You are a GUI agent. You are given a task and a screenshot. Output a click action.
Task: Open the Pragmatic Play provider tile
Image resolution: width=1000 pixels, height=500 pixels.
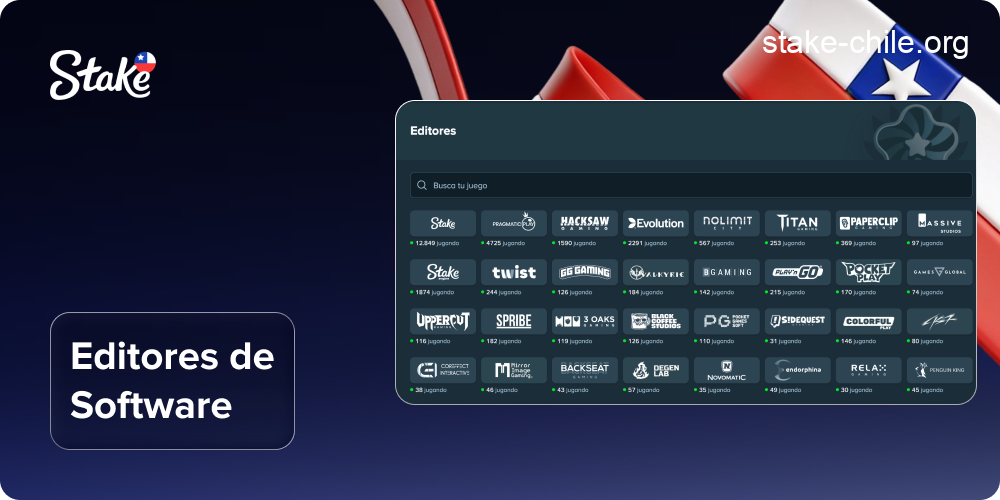513,223
